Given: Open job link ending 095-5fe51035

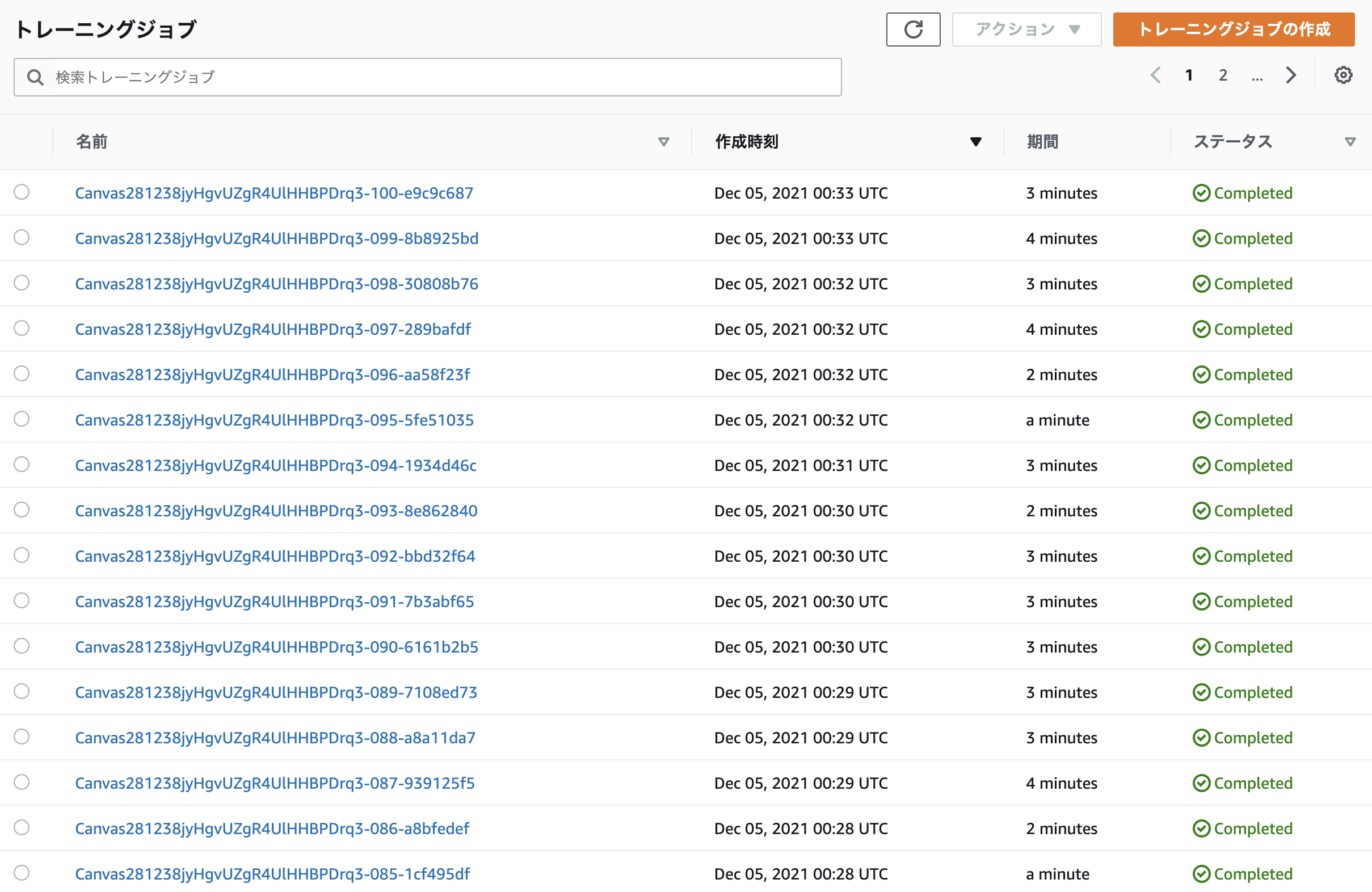Looking at the screenshot, I should pyautogui.click(x=275, y=420).
